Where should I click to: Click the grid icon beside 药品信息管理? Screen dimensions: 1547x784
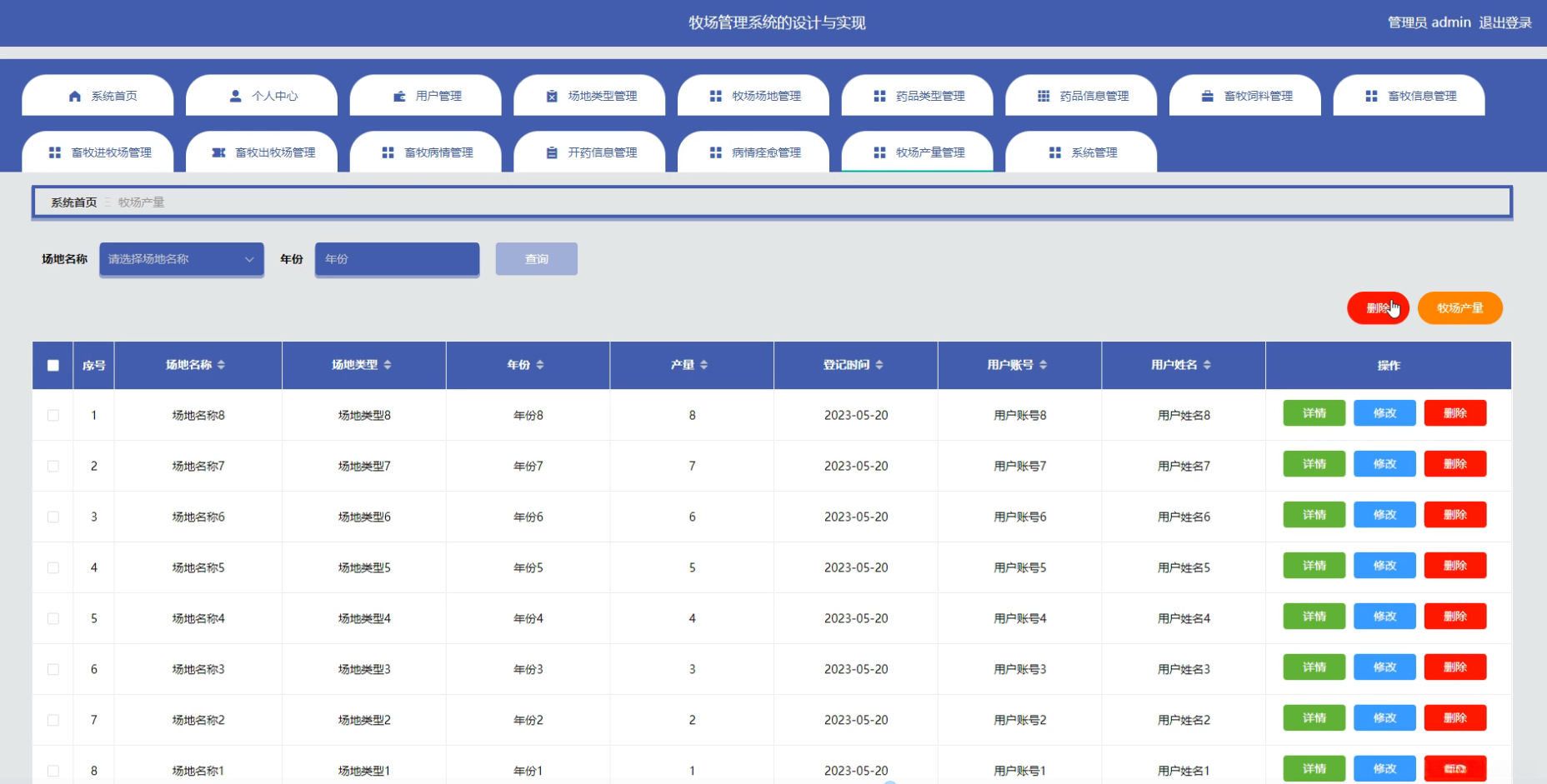pyautogui.click(x=1044, y=97)
